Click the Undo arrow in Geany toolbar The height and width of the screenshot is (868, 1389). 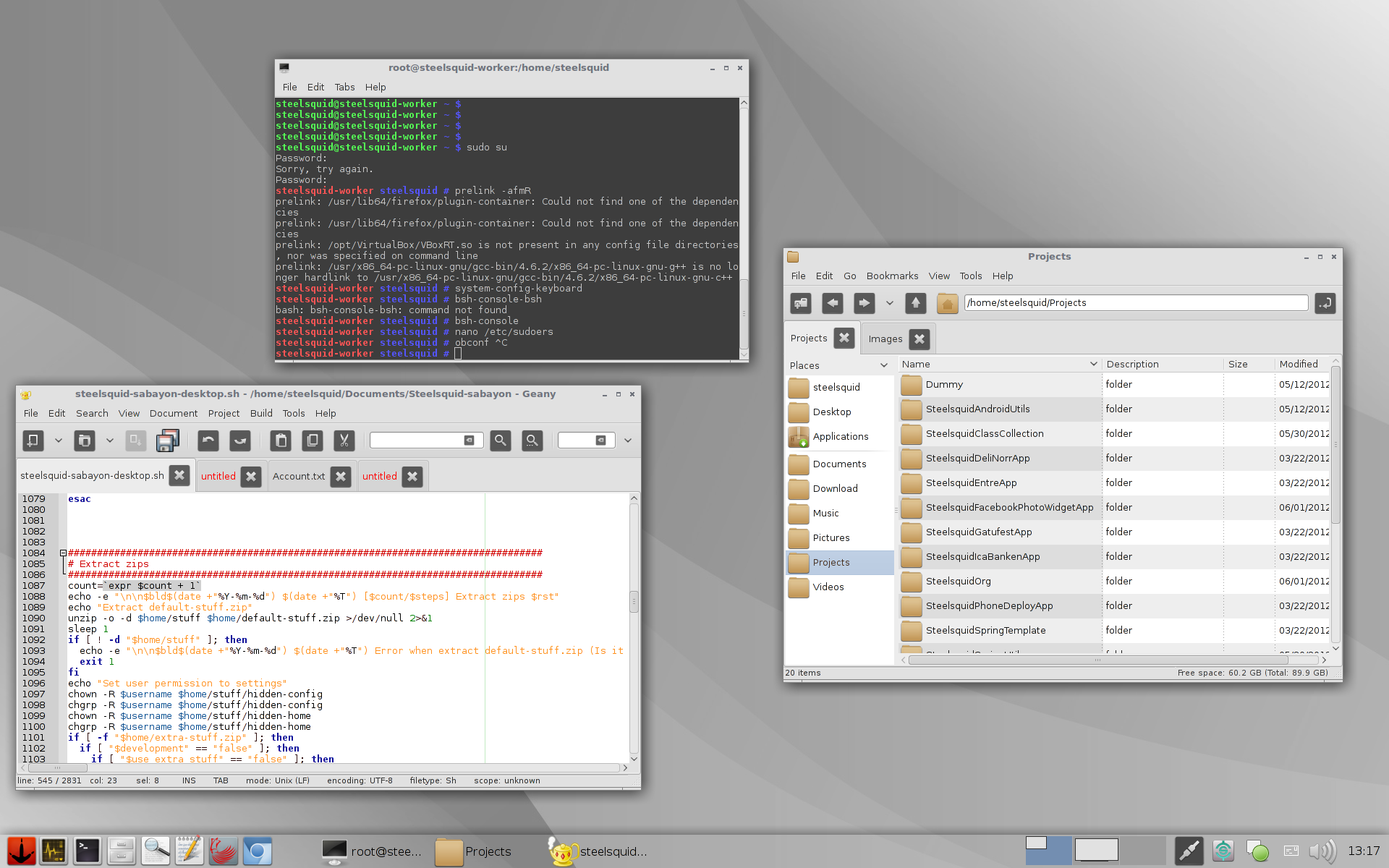(208, 440)
